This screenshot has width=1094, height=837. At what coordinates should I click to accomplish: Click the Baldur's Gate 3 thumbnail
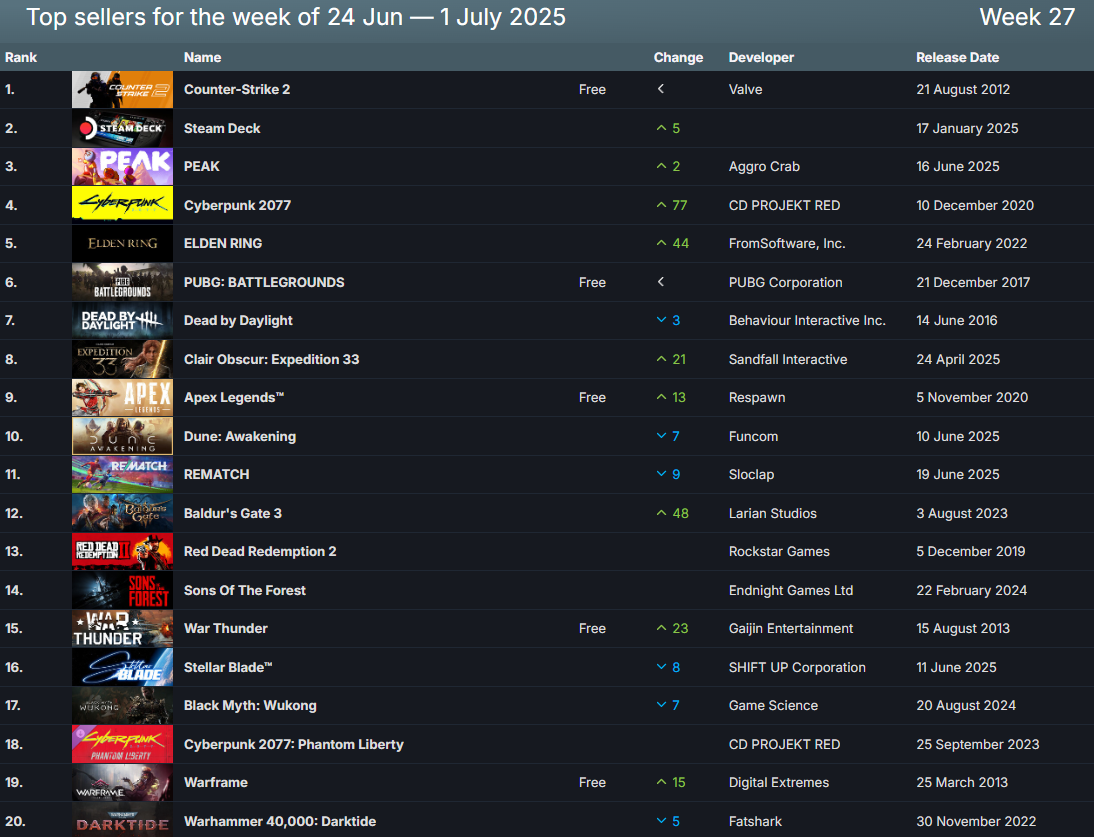pyautogui.click(x=122, y=513)
